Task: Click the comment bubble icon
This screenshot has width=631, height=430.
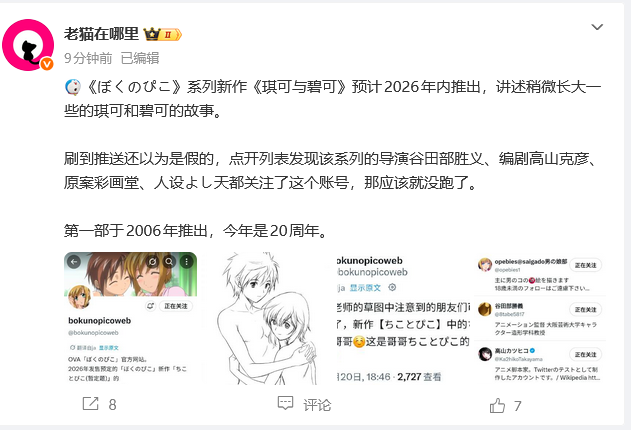Action: 285,403
